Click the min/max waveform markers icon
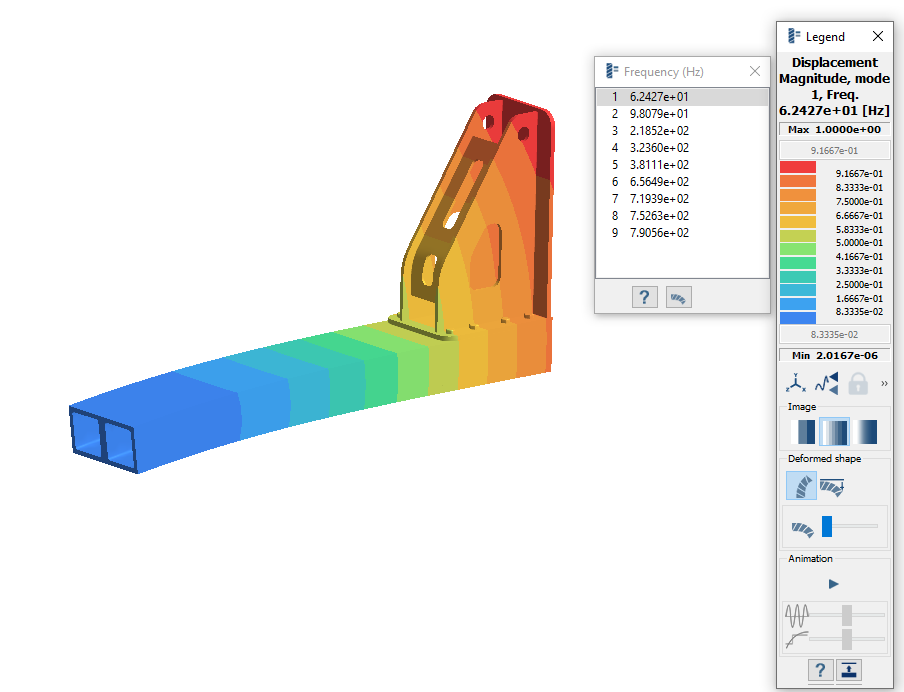The height and width of the screenshot is (692, 904). 826,383
